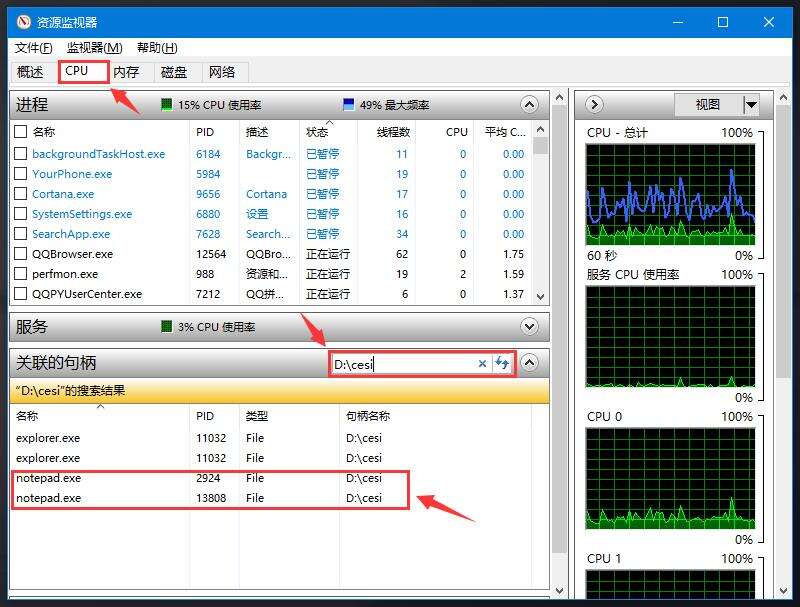Check the select-all checkbox beside 名称 header

click(18, 133)
